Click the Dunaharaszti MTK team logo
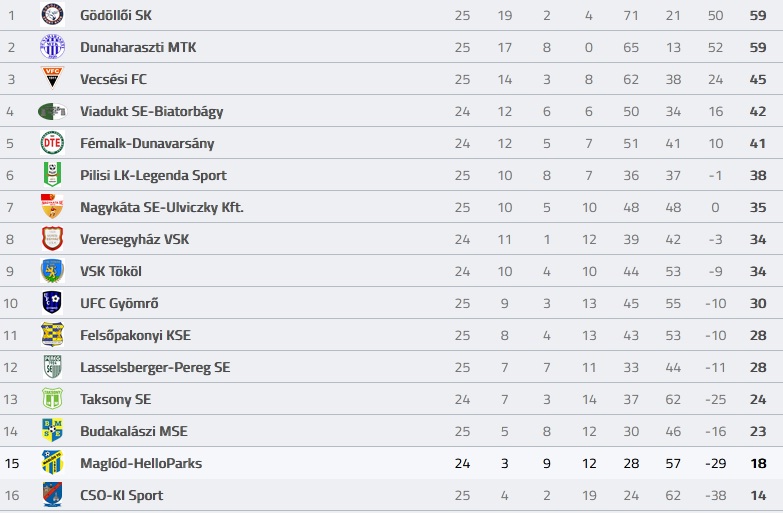The image size is (783, 513). [52, 47]
